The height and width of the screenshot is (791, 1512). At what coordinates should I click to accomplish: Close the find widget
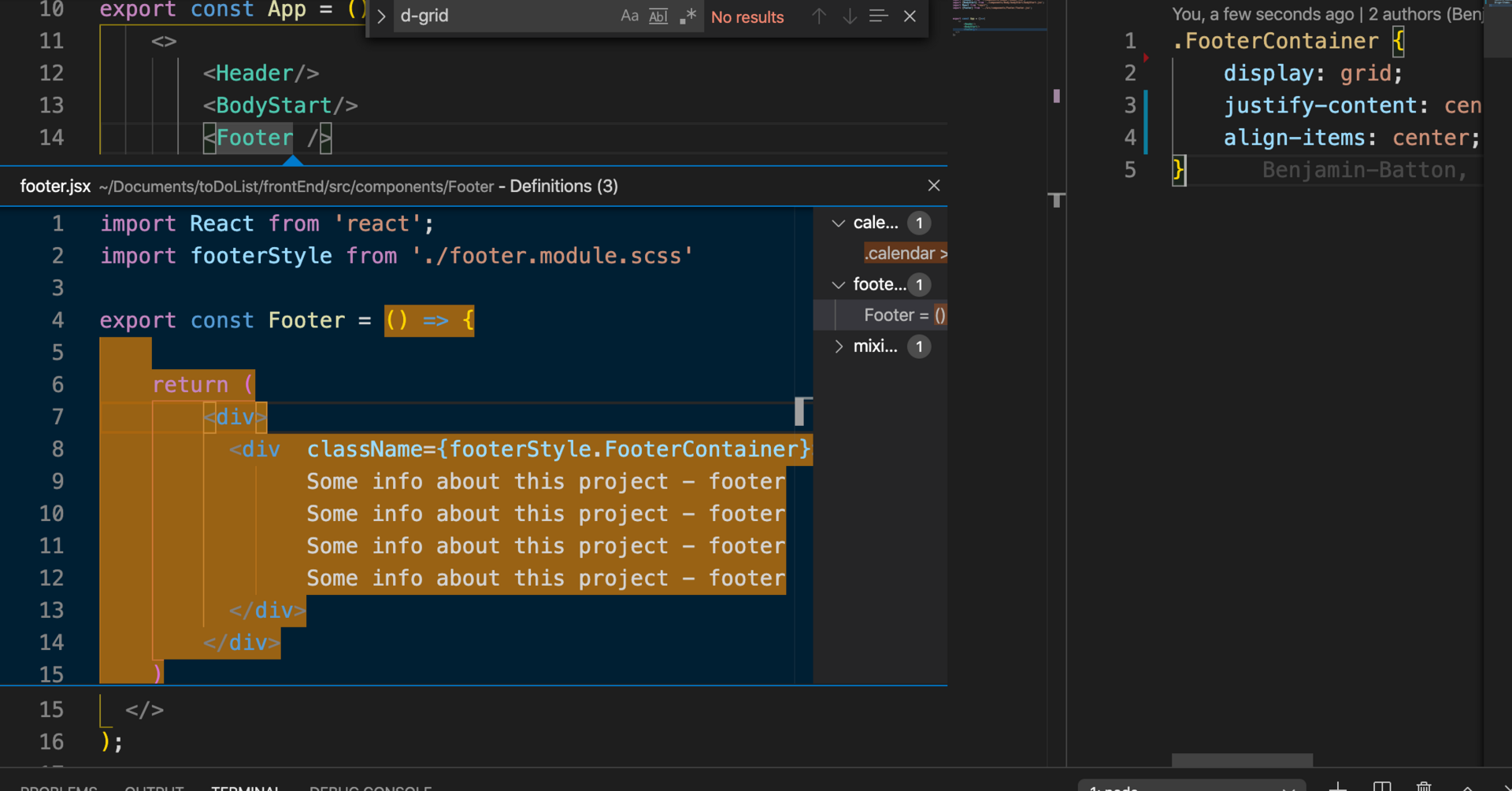coord(910,16)
